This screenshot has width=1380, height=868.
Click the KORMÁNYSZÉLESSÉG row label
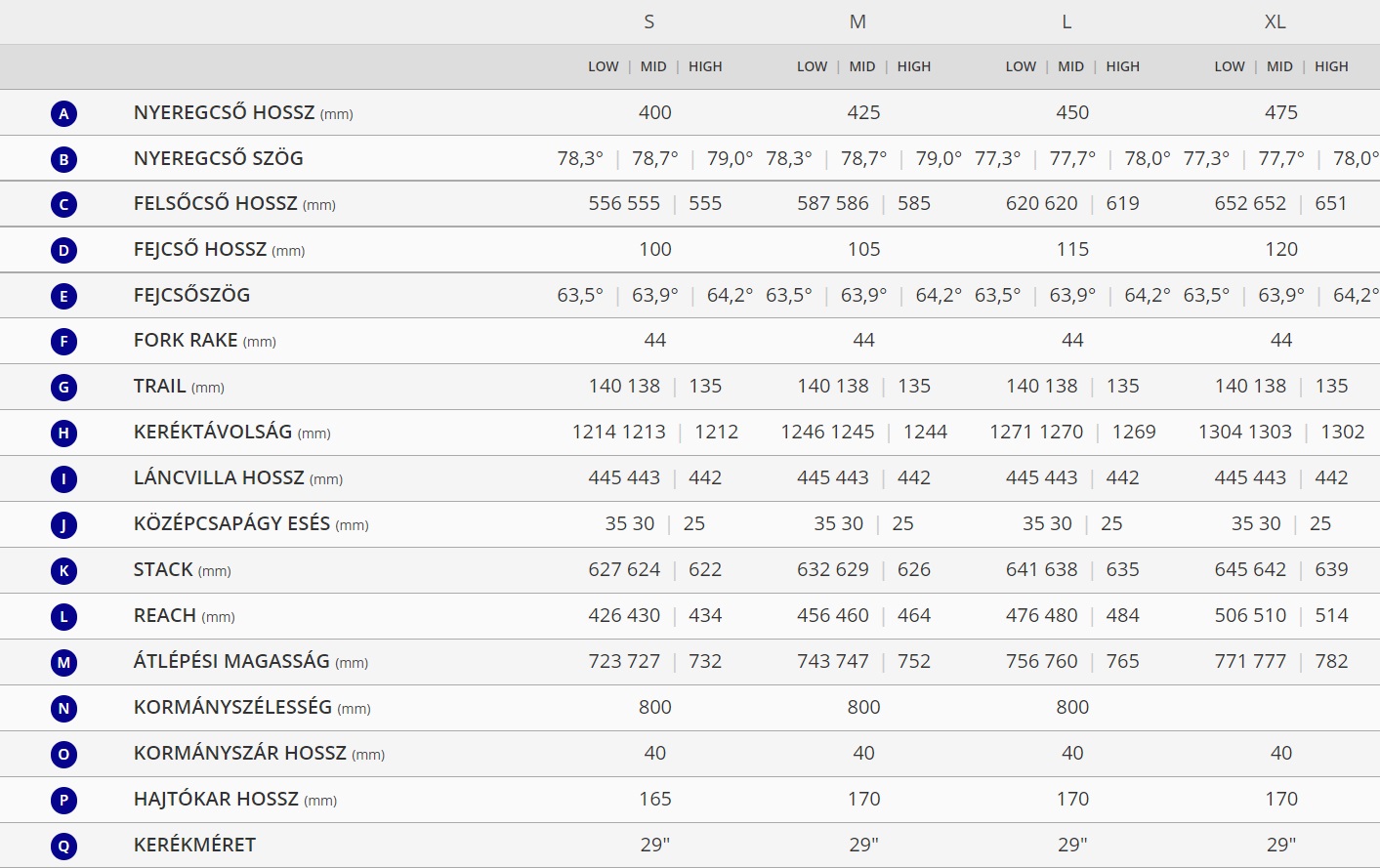point(252,707)
